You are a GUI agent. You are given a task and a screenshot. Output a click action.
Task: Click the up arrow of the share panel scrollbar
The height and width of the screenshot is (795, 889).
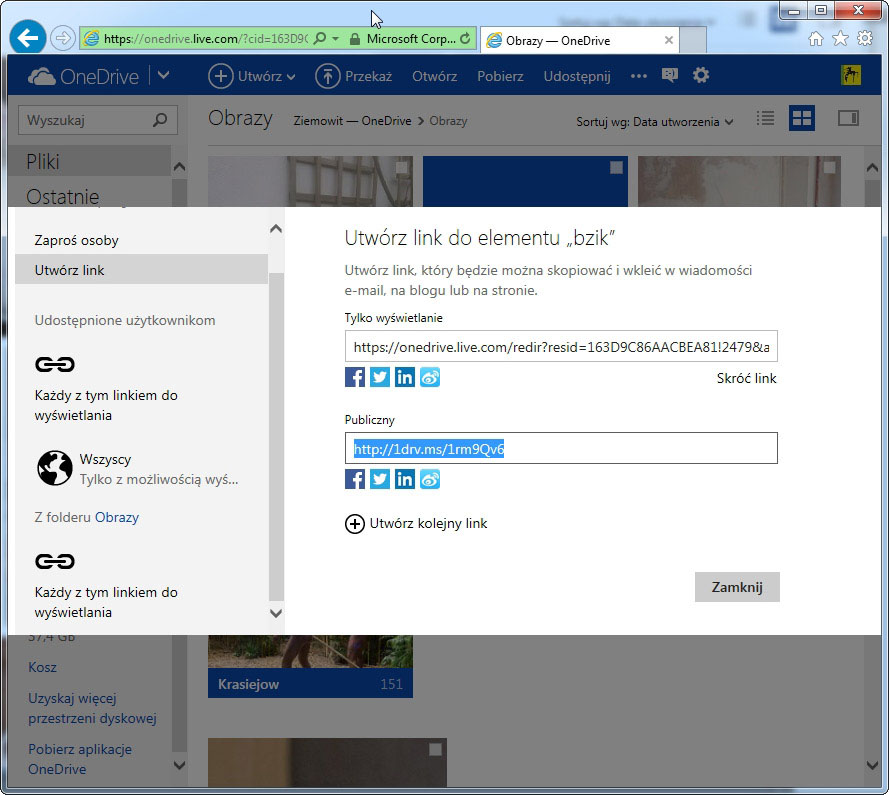pos(276,229)
